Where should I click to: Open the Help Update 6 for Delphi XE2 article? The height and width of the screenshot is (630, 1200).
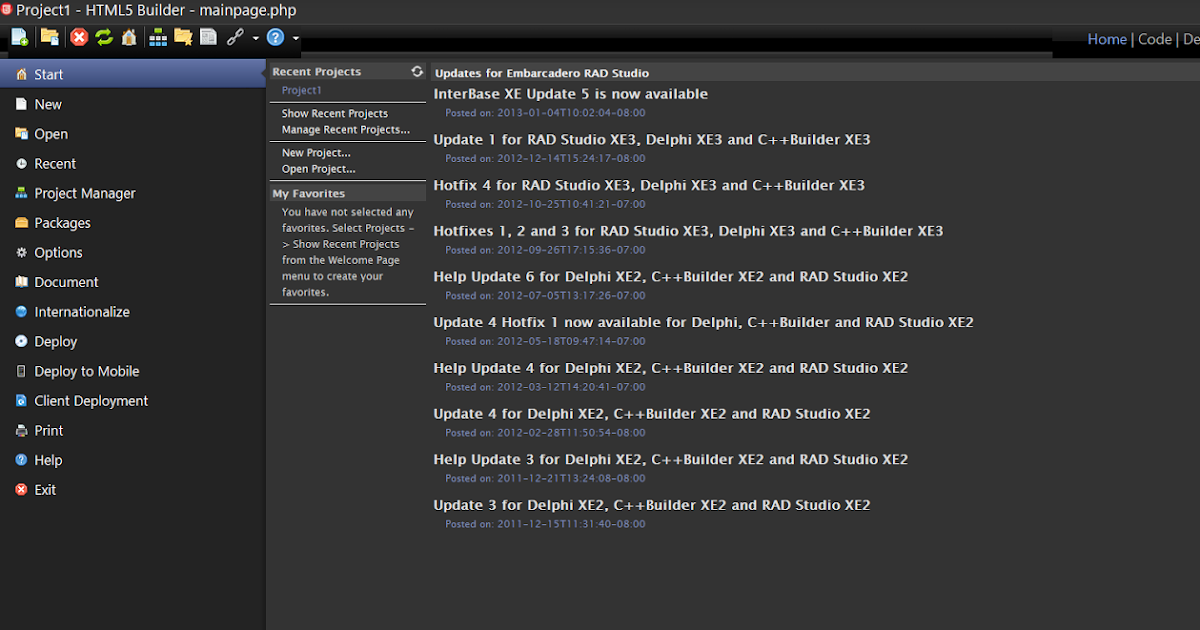tap(671, 277)
